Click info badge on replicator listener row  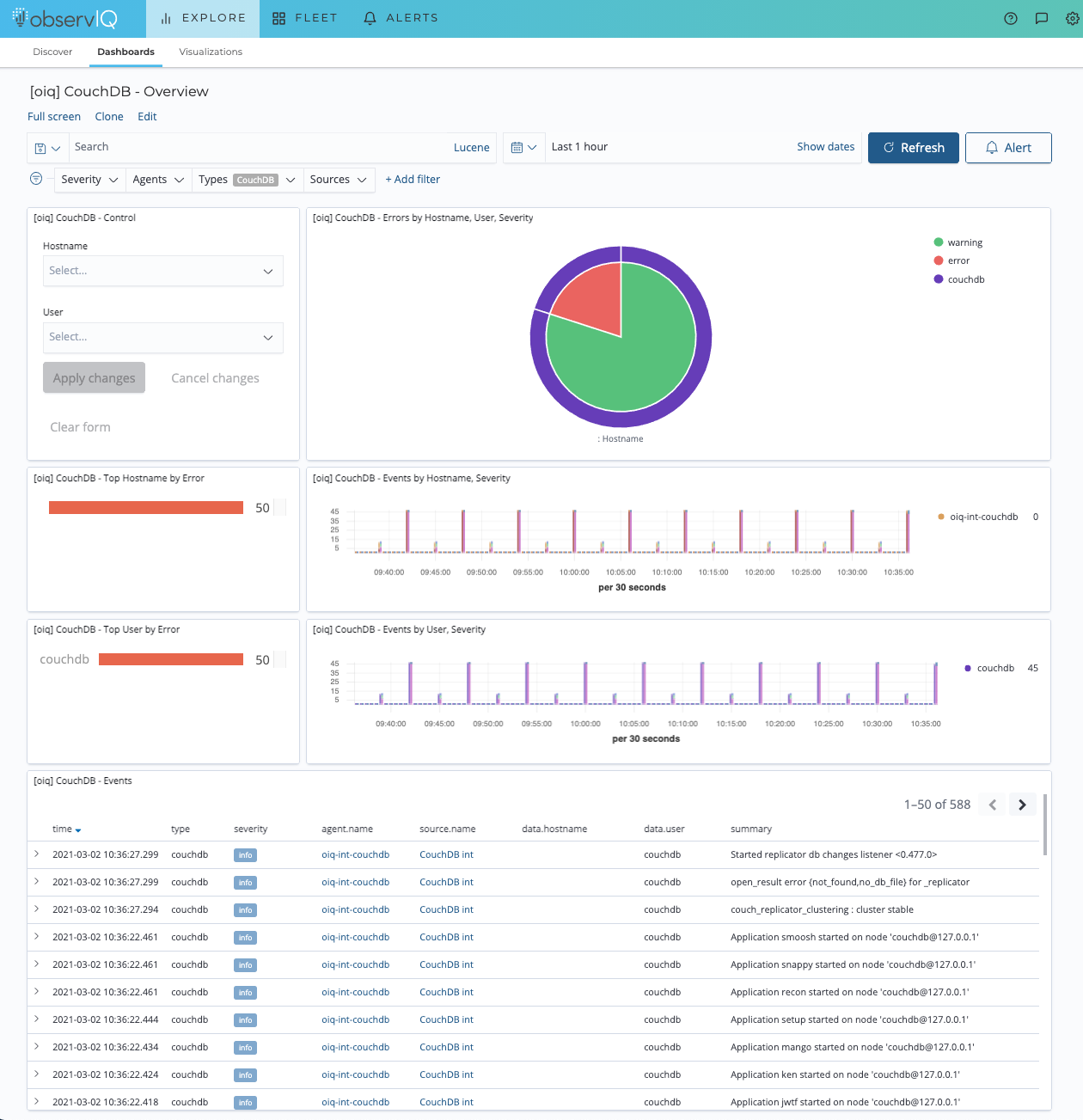coord(245,855)
